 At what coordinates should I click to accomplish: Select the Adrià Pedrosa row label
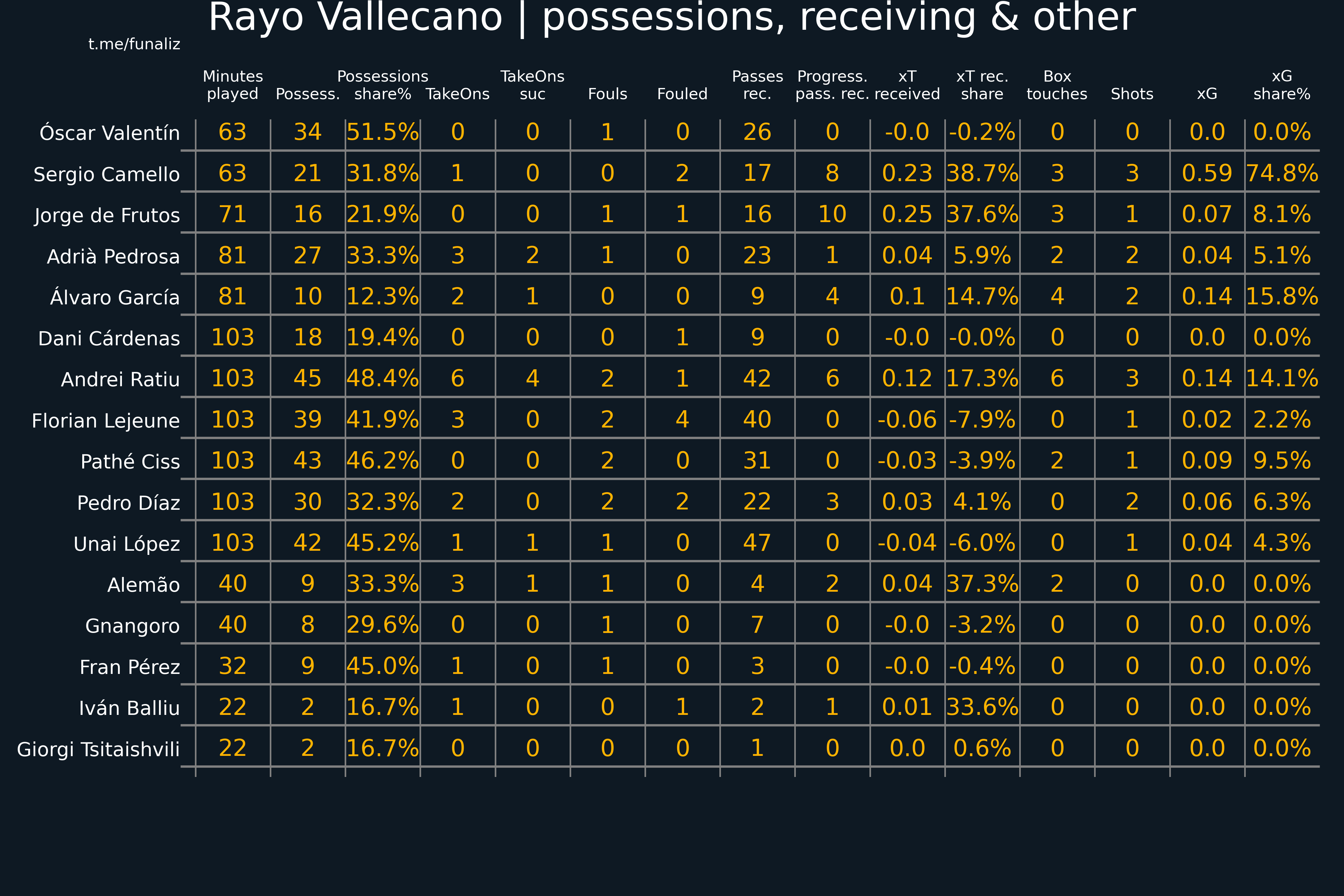point(113,256)
